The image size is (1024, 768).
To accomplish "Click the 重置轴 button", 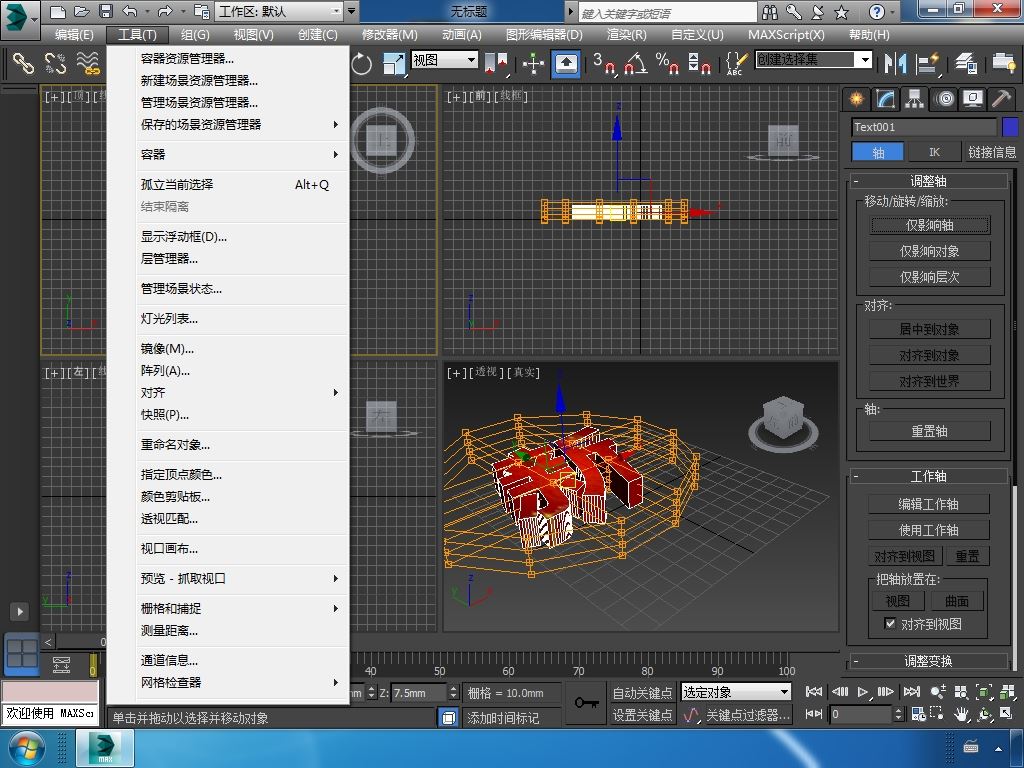I will (x=929, y=431).
